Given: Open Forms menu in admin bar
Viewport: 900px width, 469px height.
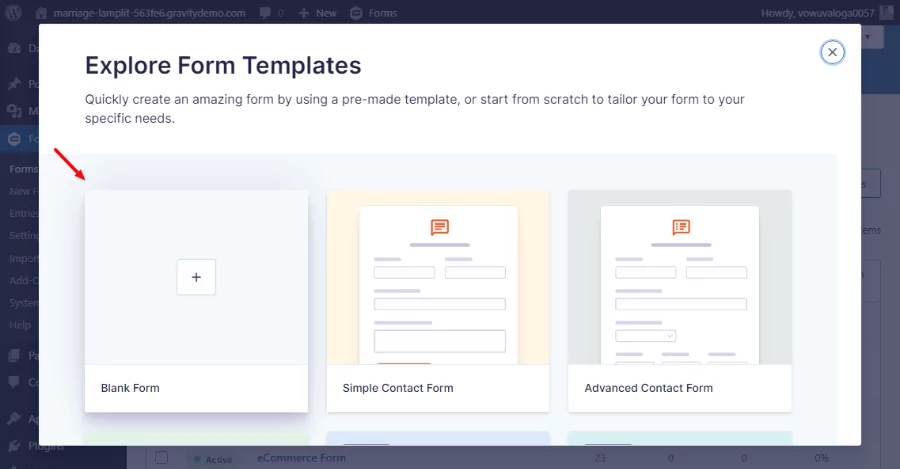Looking at the screenshot, I should click(x=374, y=13).
